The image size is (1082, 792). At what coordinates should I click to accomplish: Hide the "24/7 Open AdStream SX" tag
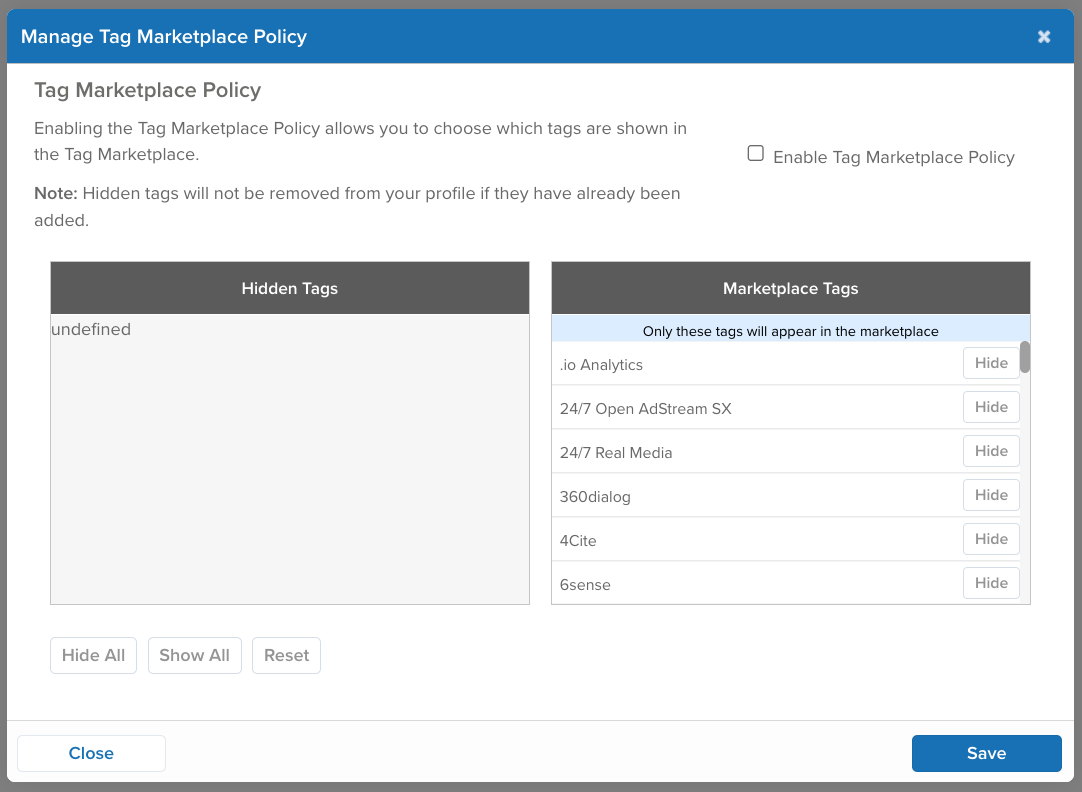click(991, 407)
